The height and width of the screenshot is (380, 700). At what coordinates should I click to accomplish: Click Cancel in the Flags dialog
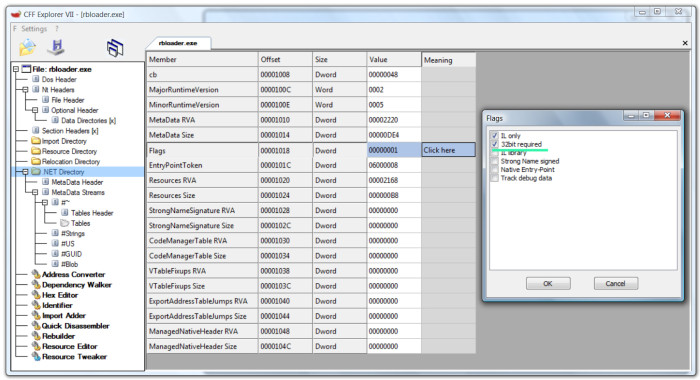tap(615, 284)
